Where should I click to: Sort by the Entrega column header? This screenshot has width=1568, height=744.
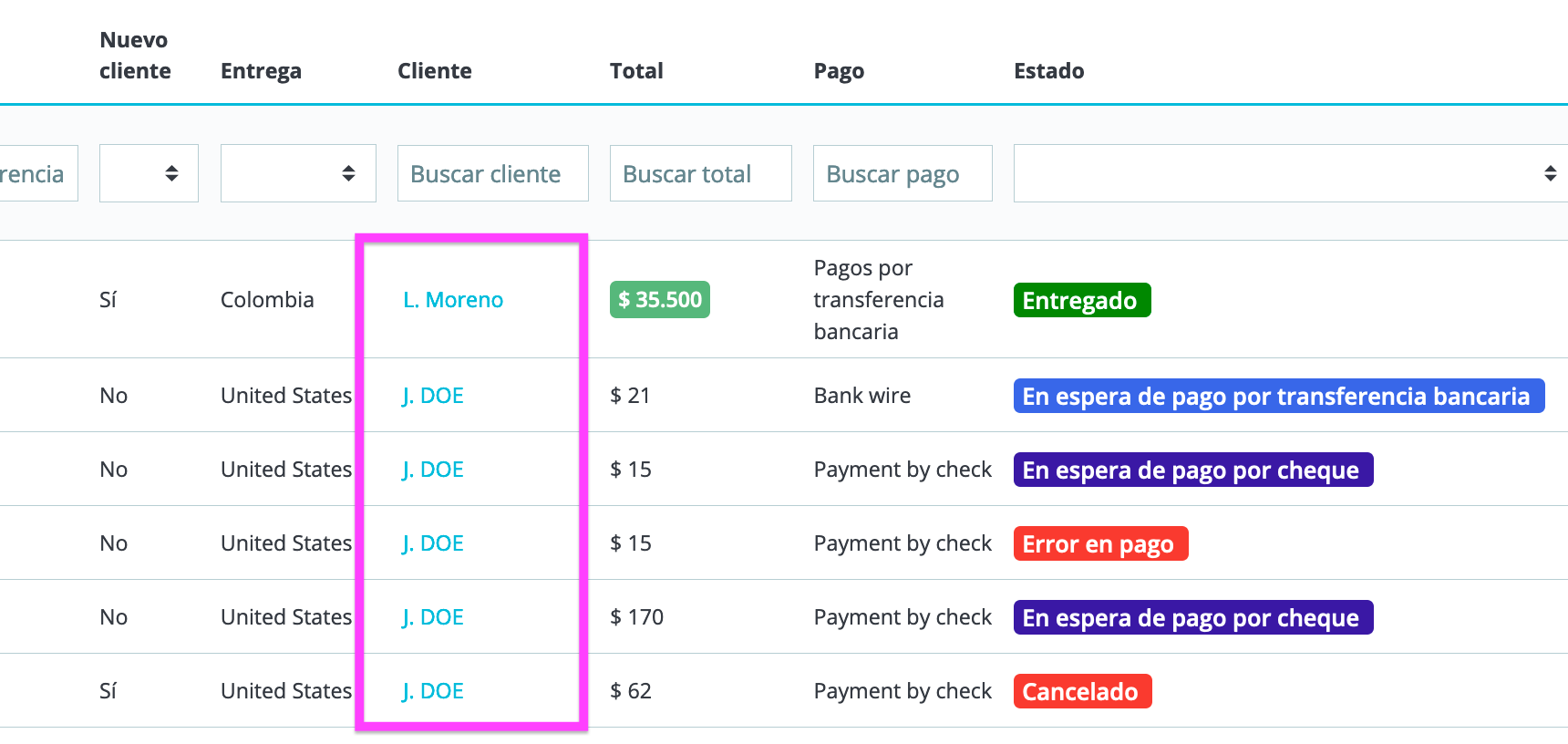[261, 71]
